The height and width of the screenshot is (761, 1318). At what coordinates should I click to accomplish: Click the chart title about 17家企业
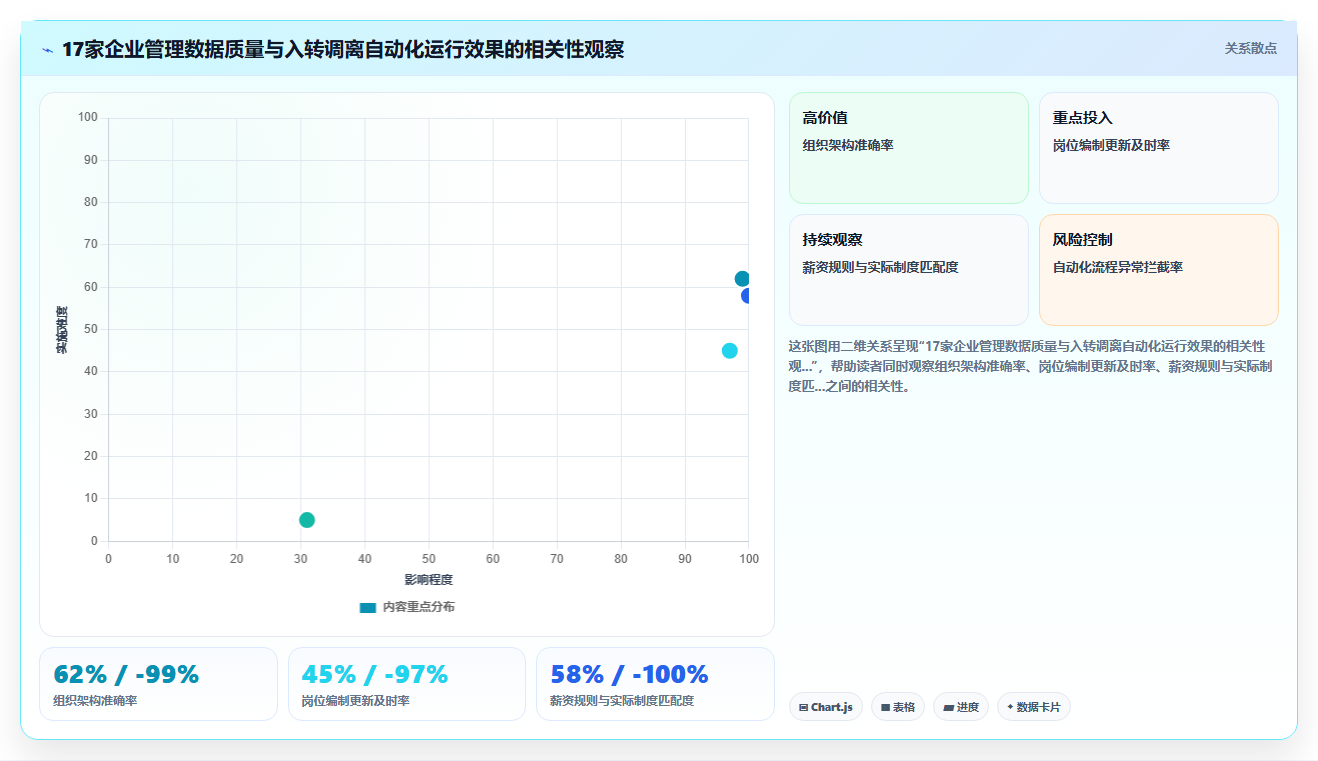(343, 49)
